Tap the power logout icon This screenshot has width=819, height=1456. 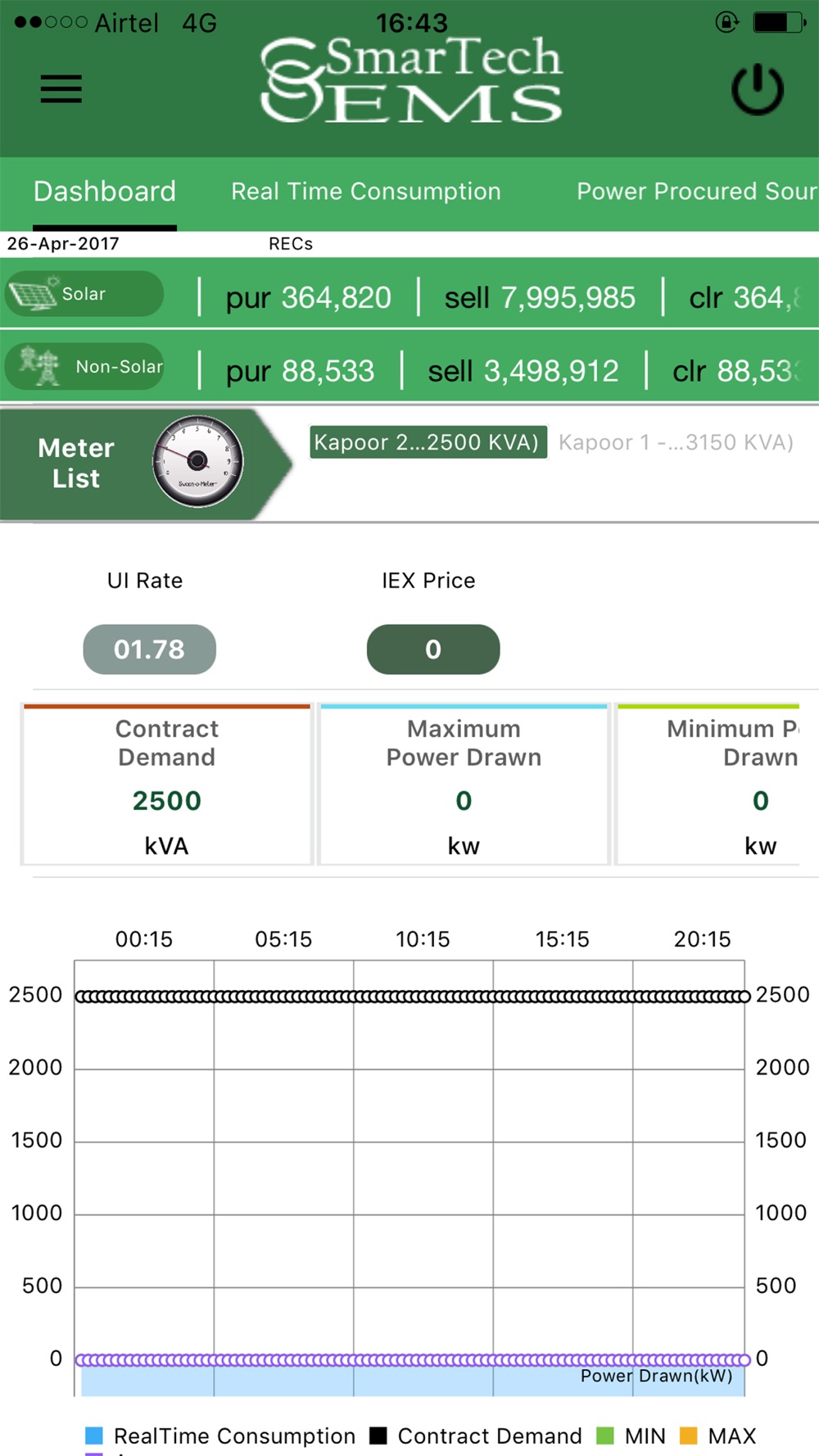click(758, 89)
